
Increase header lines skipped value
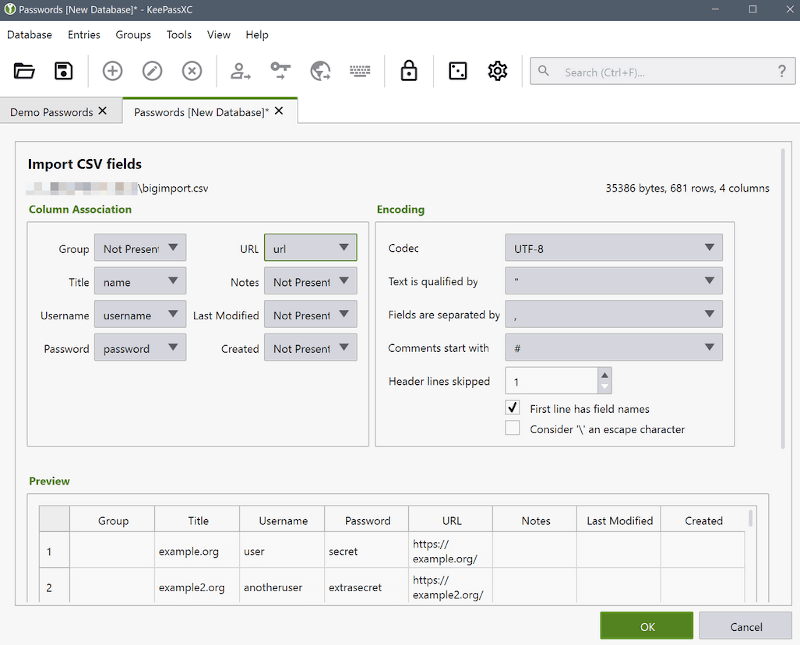(605, 375)
